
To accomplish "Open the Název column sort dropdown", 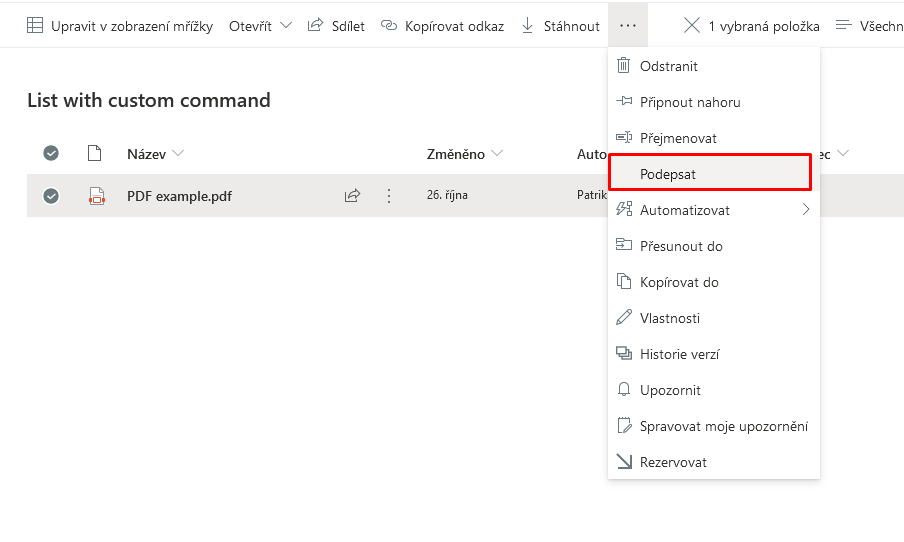I will [x=178, y=153].
